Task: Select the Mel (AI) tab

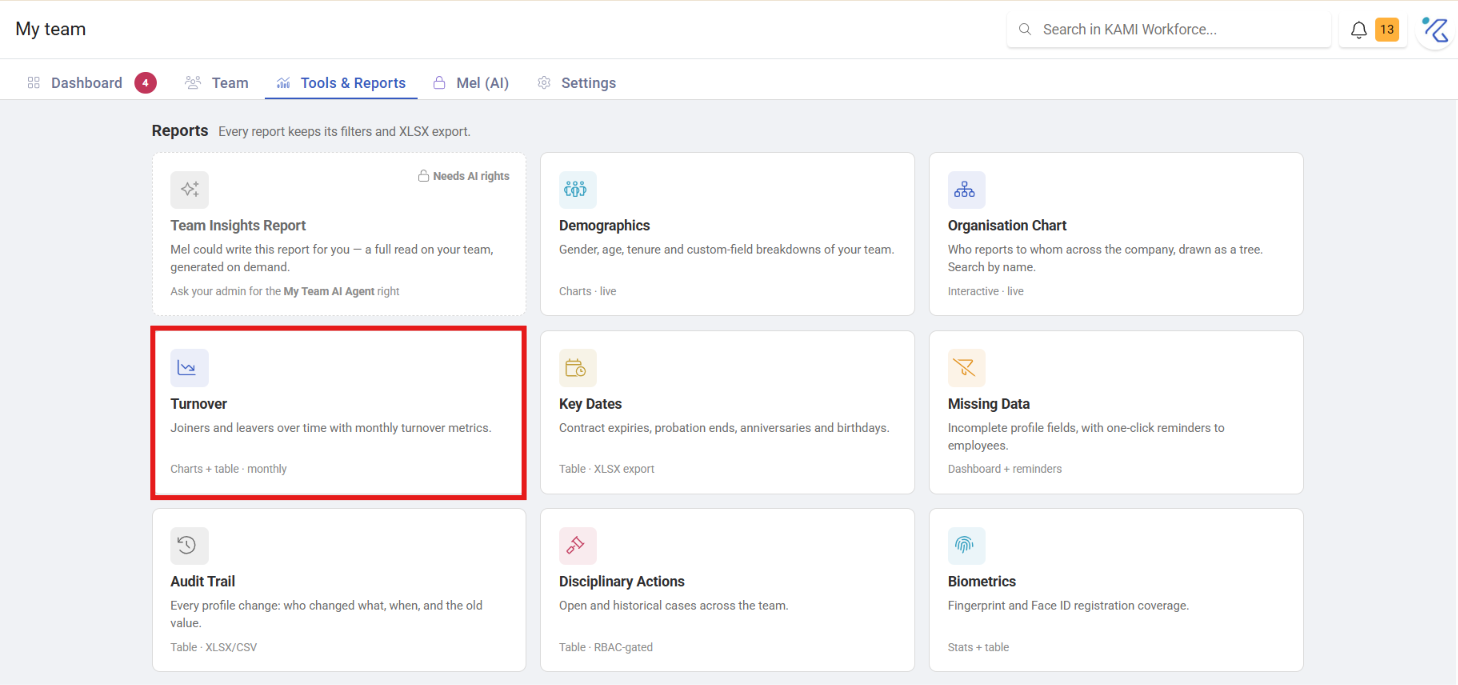Action: (x=471, y=83)
